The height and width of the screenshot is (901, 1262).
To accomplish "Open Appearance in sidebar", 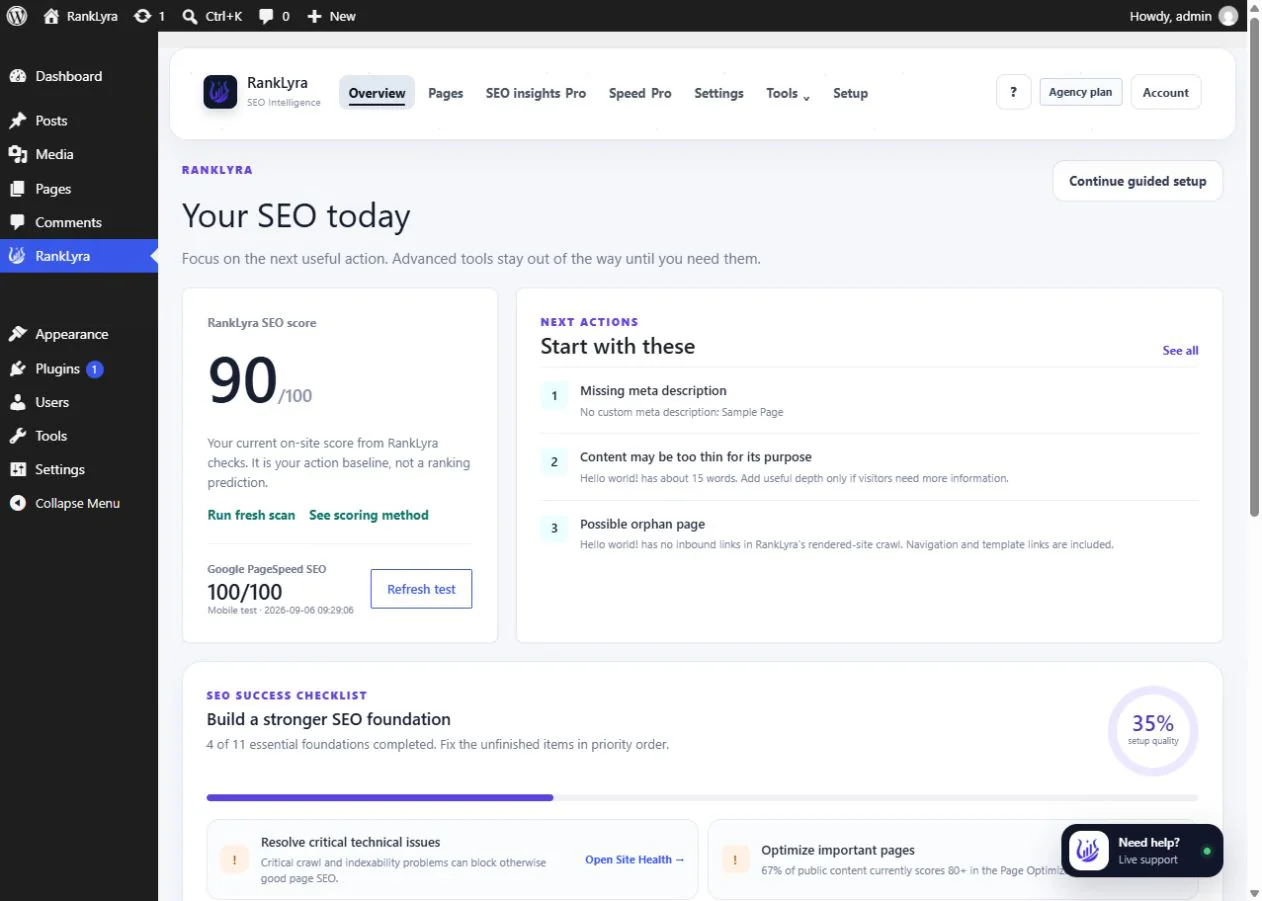I will (79, 334).
